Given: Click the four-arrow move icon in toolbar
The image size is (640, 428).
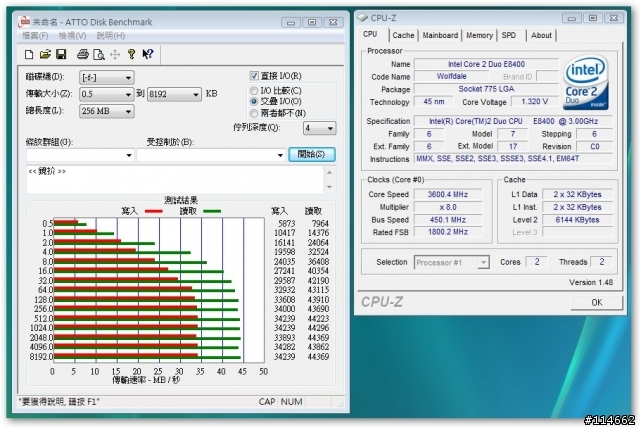Looking at the screenshot, I should 115,54.
